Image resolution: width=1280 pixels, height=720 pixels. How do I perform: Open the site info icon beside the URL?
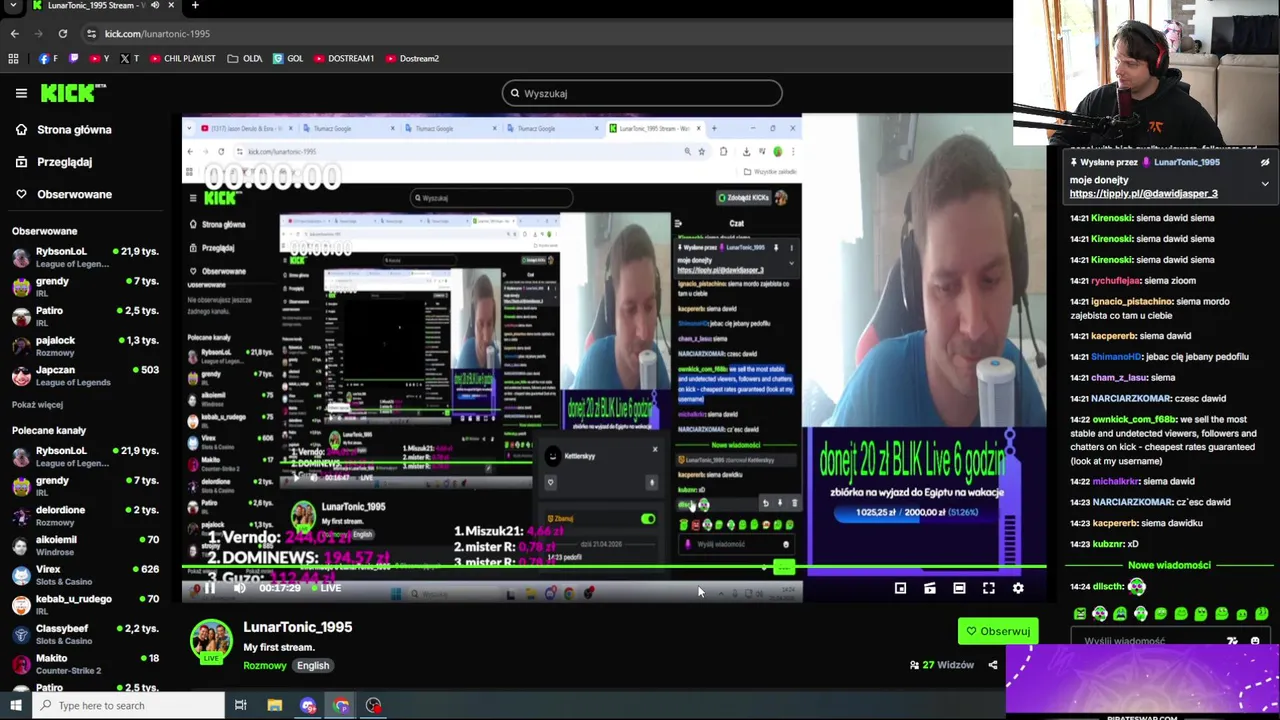coord(91,33)
